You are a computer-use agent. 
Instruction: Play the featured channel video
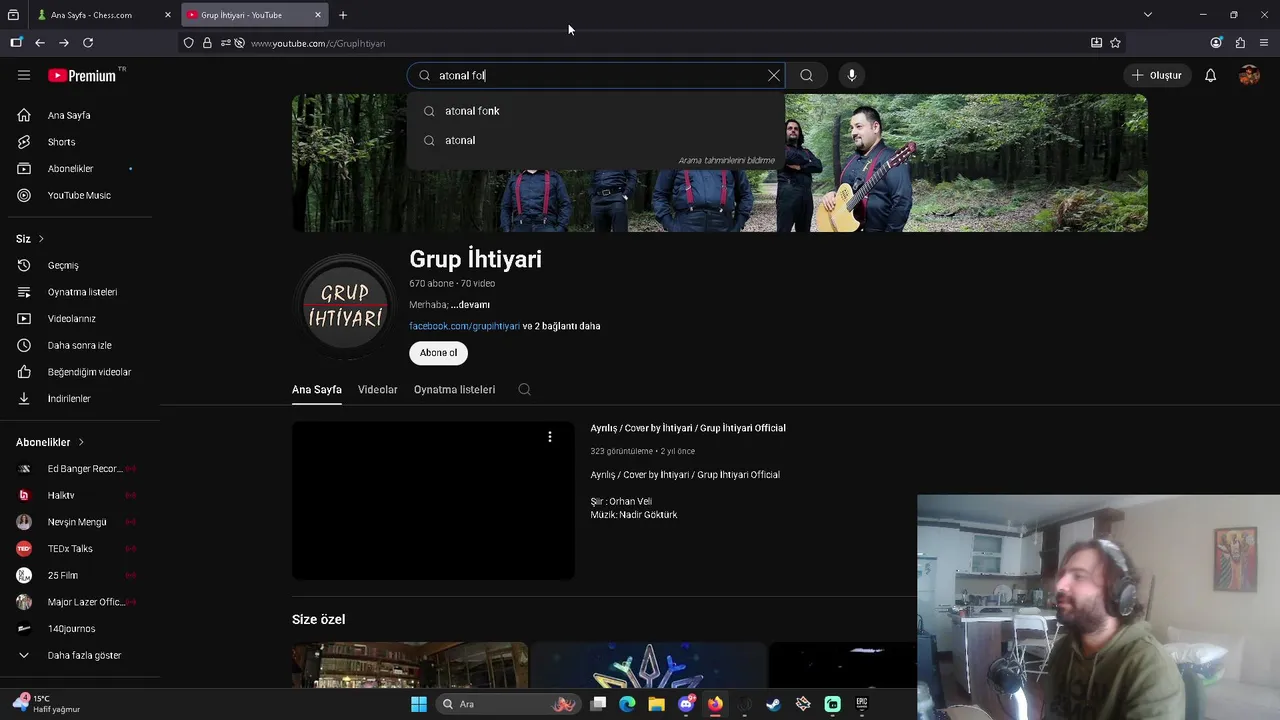[433, 500]
